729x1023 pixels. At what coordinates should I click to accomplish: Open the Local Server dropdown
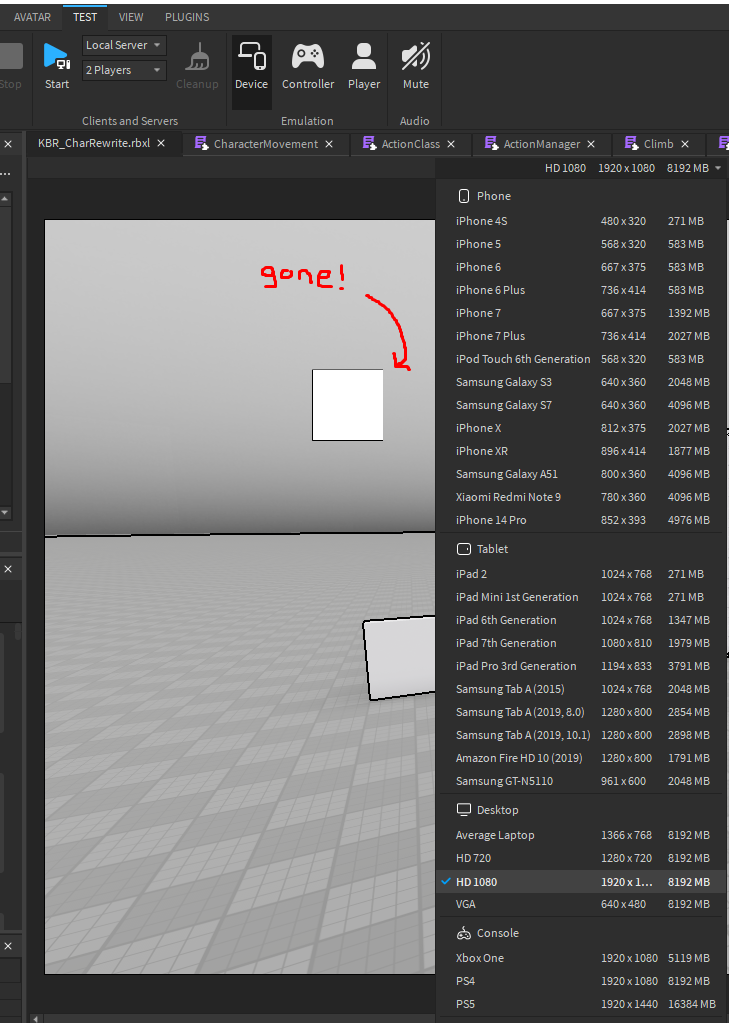pos(124,45)
